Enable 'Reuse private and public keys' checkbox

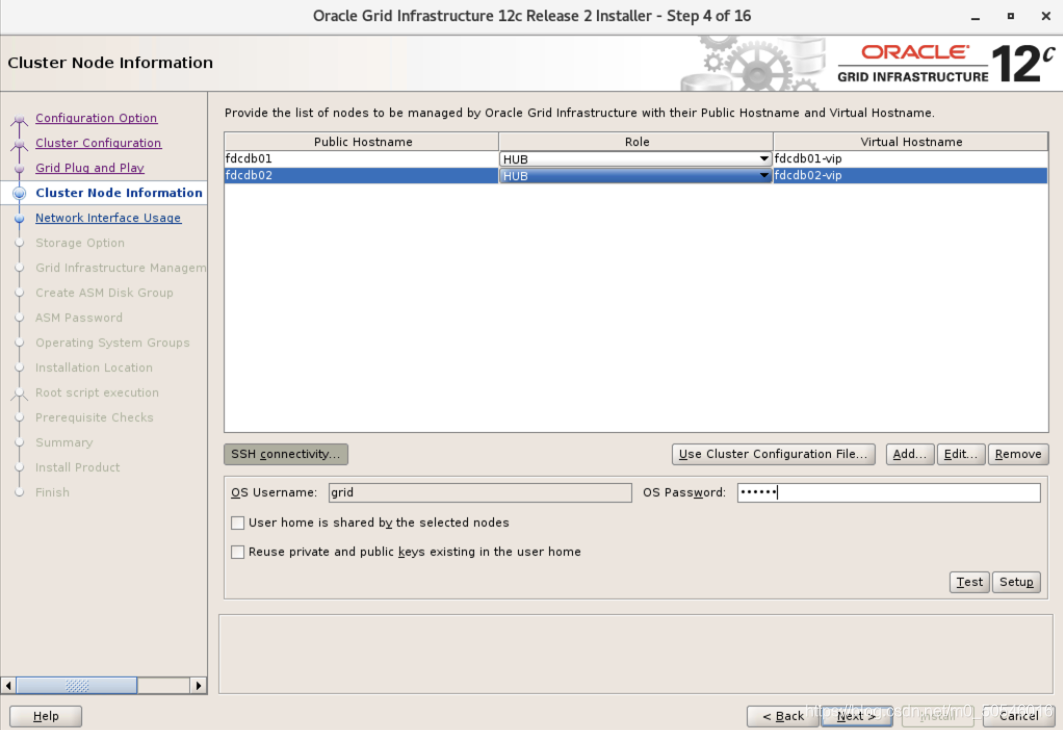(238, 552)
